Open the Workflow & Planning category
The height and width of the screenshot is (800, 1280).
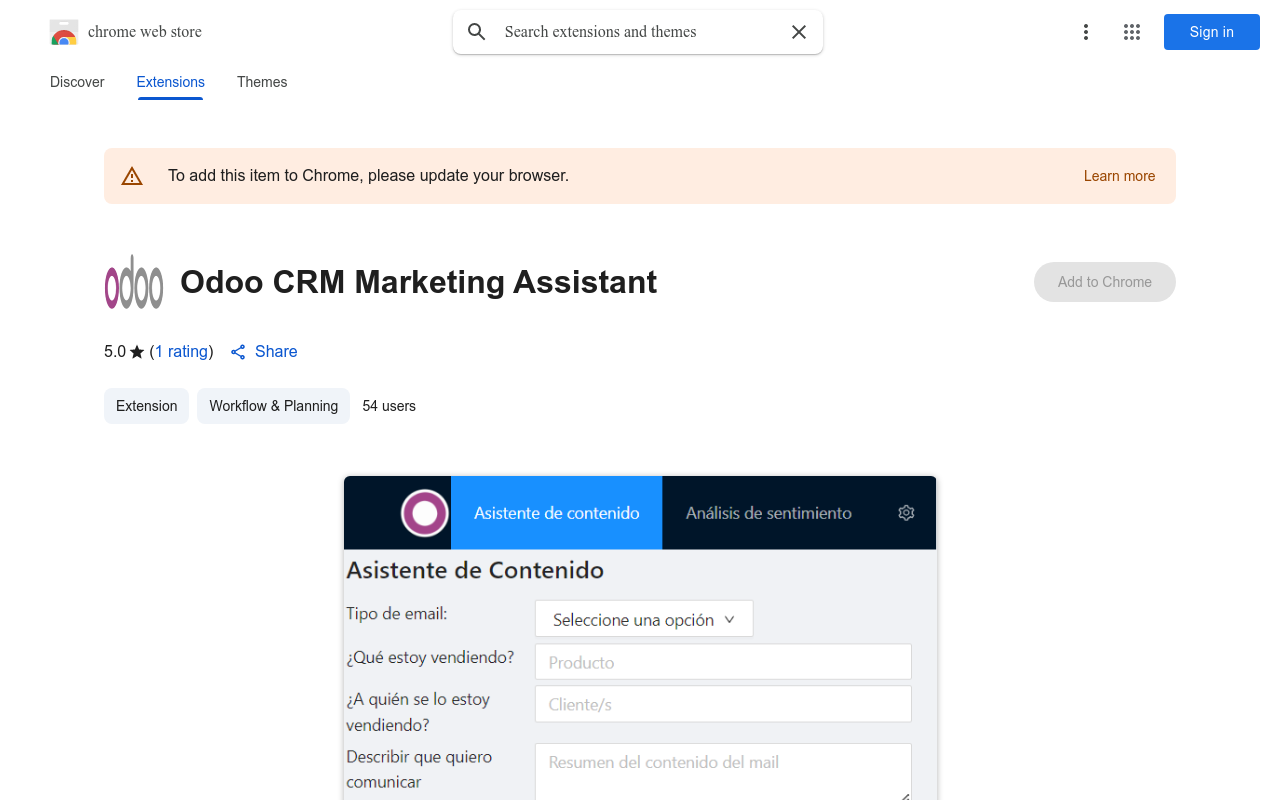[274, 406]
